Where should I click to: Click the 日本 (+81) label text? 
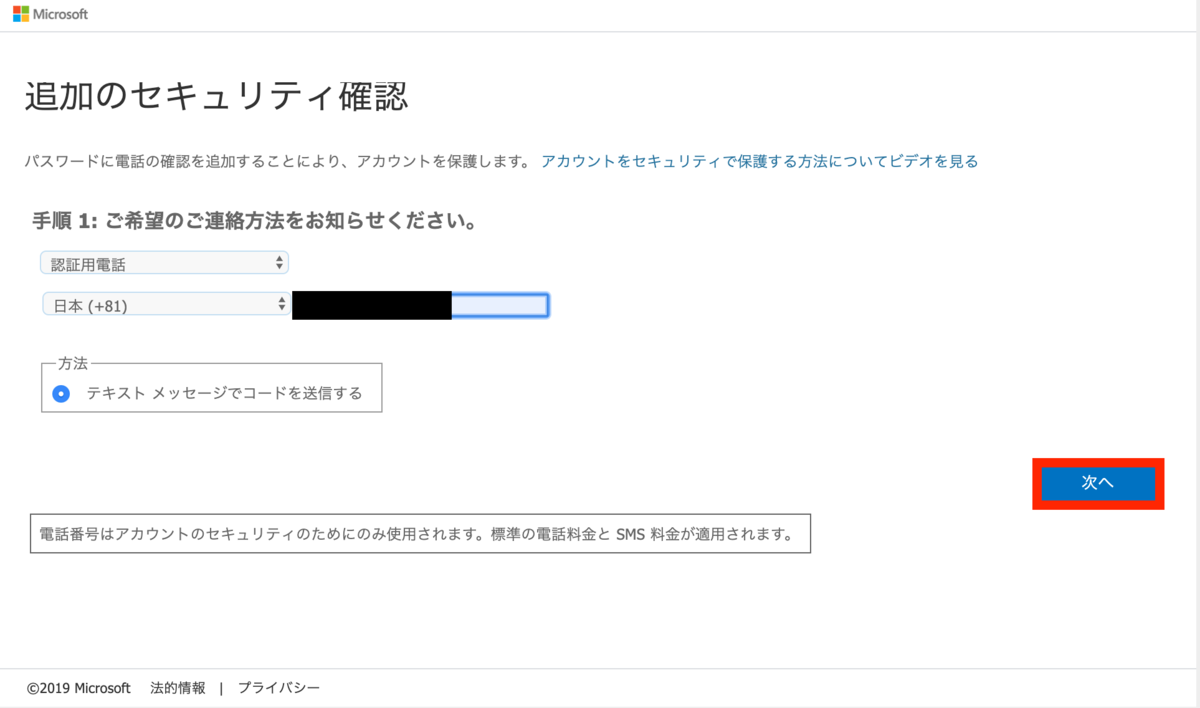[x=90, y=305]
